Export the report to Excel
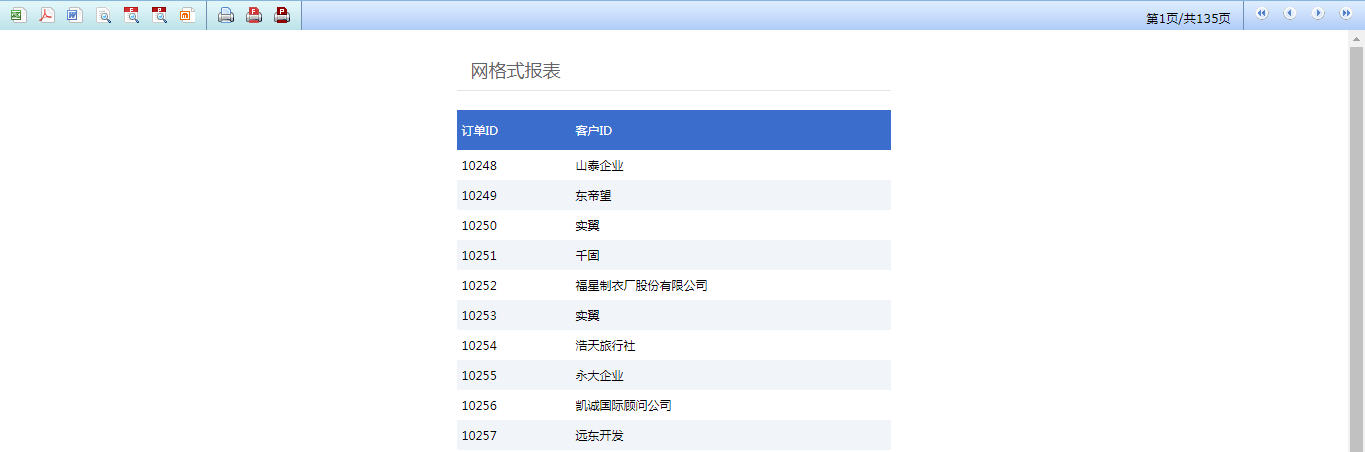The height and width of the screenshot is (452, 1365). 19,15
